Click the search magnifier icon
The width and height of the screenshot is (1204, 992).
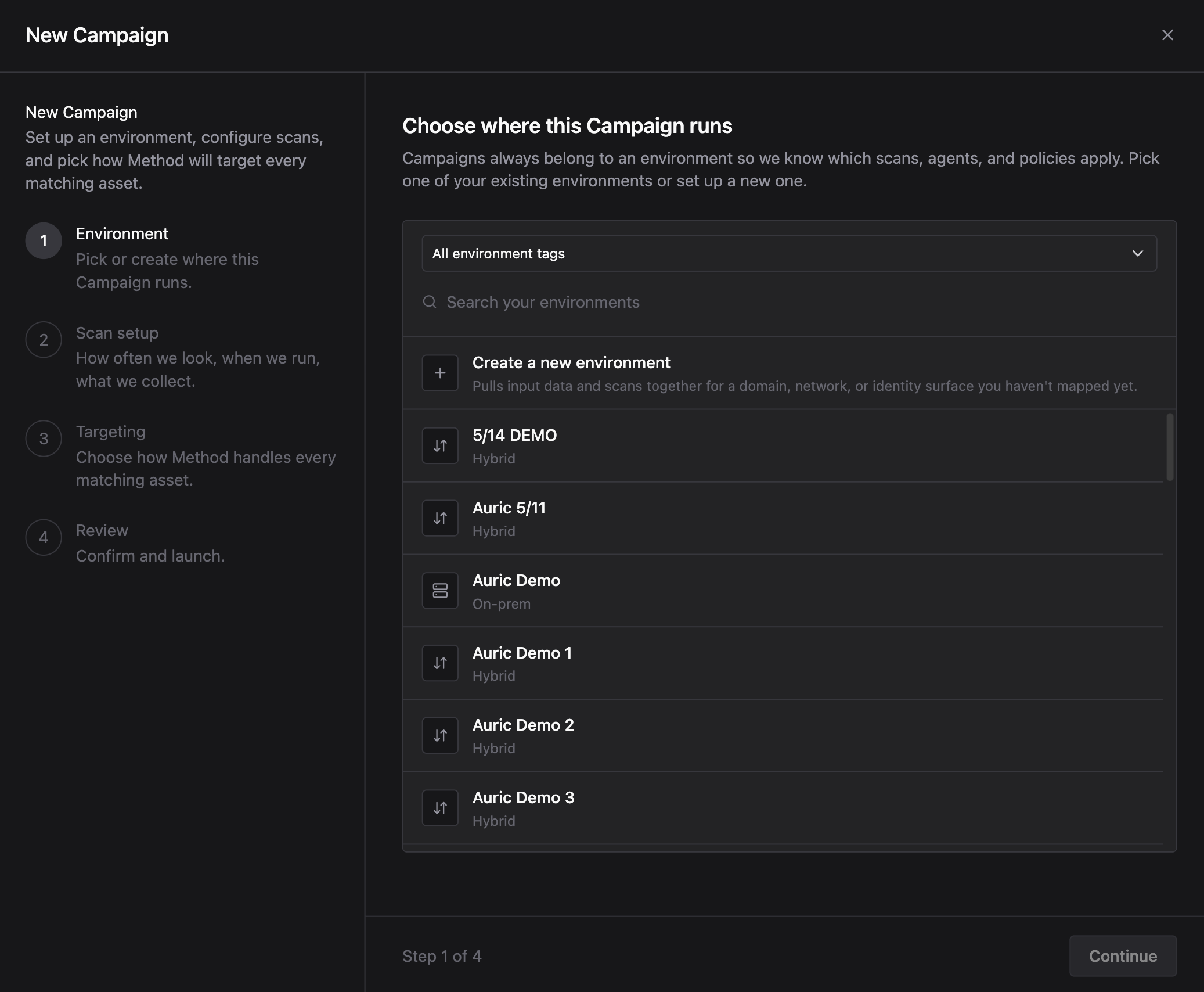(x=430, y=302)
